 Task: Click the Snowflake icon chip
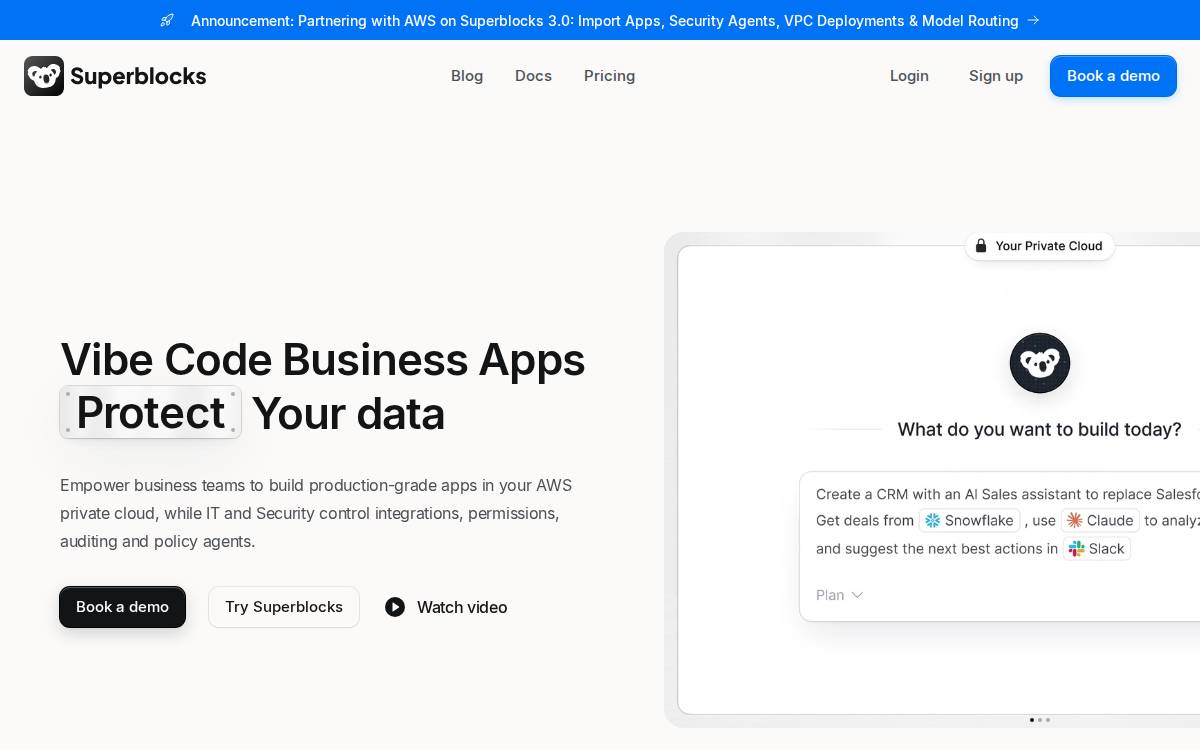point(969,520)
